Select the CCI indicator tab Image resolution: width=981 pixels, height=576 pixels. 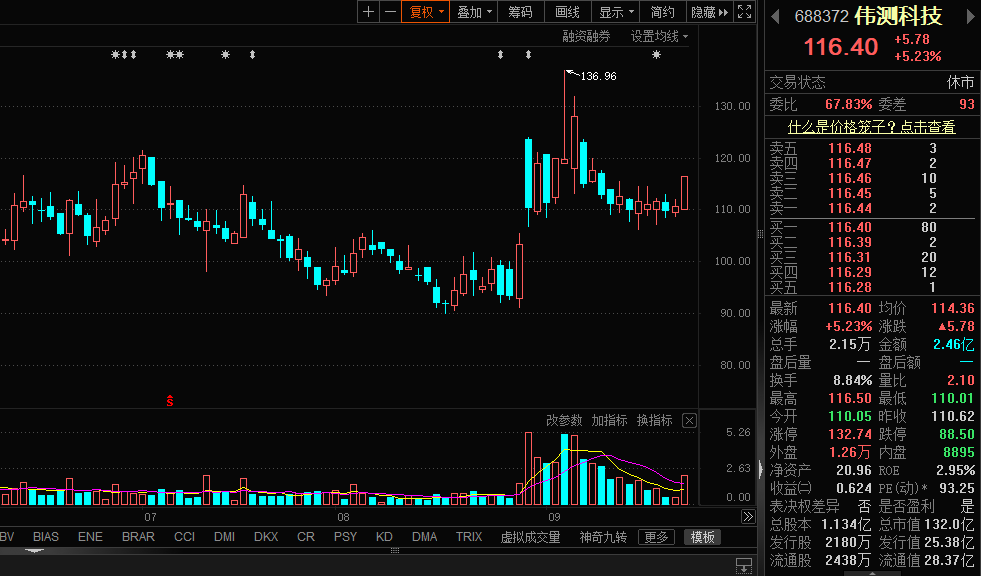pos(185,537)
